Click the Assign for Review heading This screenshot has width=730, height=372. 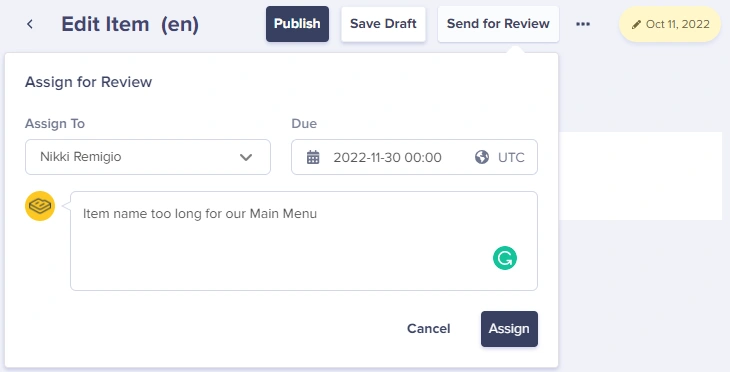[x=88, y=82]
